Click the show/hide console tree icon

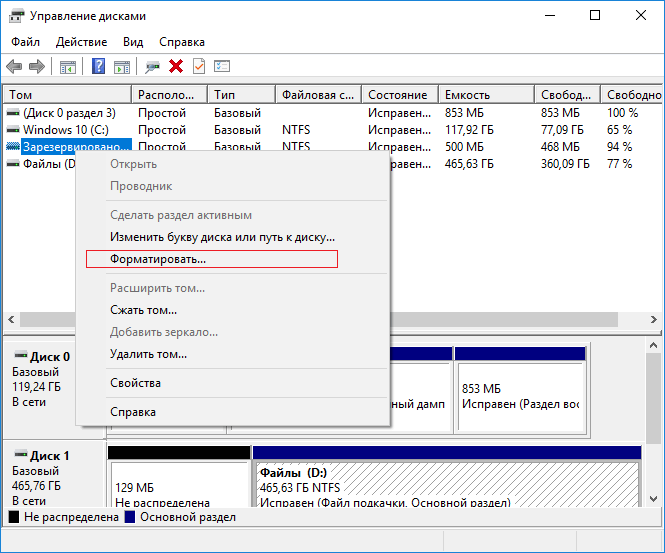(x=68, y=67)
